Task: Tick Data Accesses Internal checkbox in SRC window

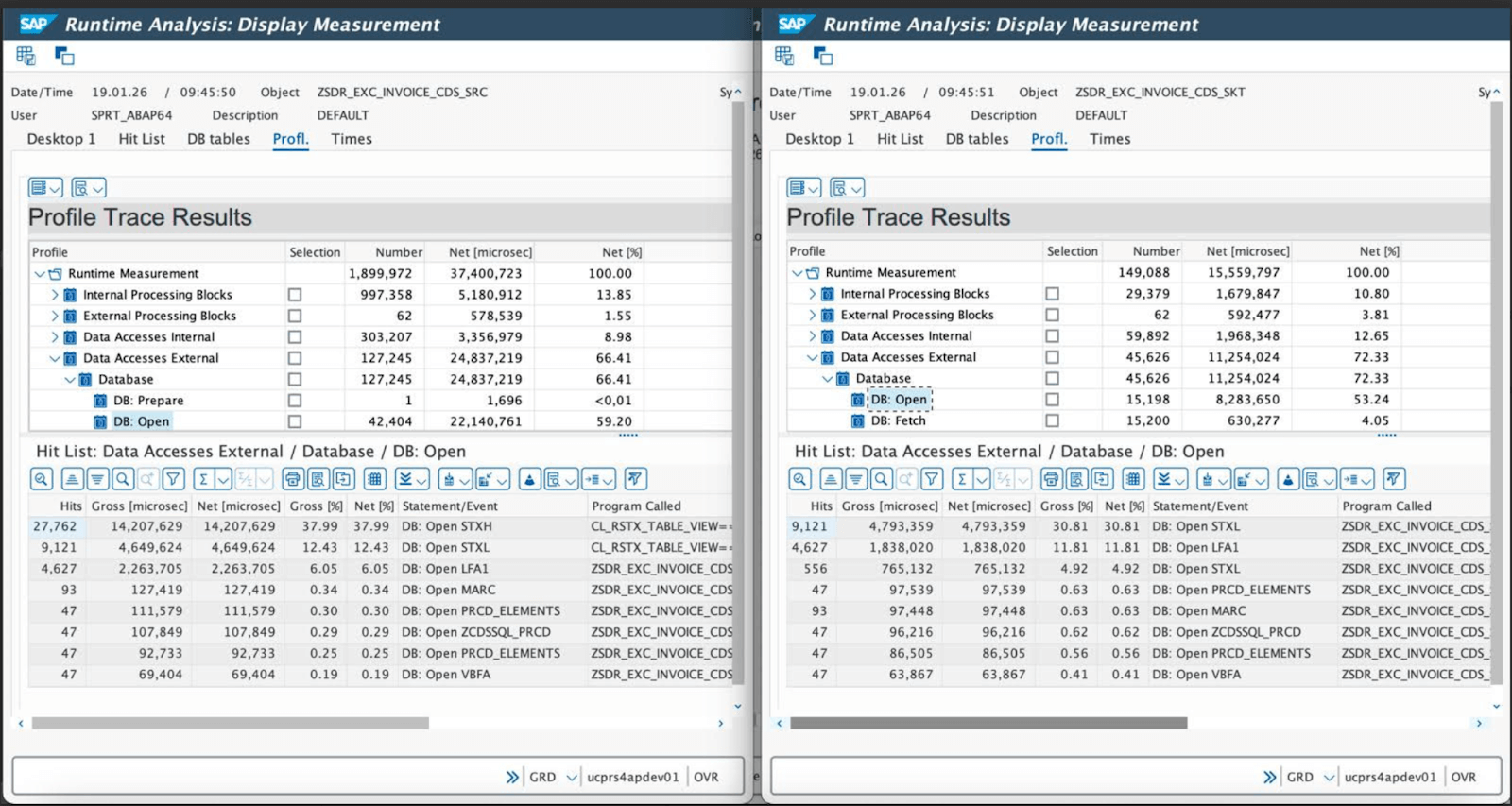Action: [295, 336]
